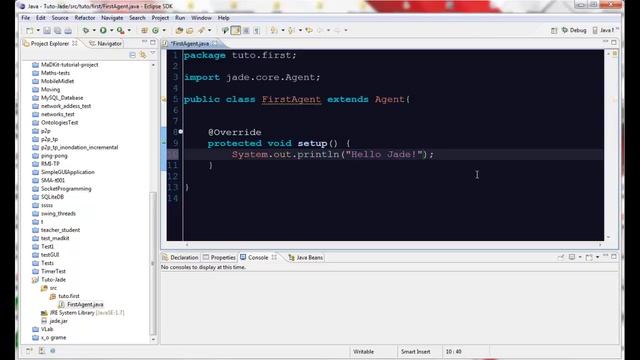Open the Navigate menu
640x360 pixels.
[x=112, y=18]
